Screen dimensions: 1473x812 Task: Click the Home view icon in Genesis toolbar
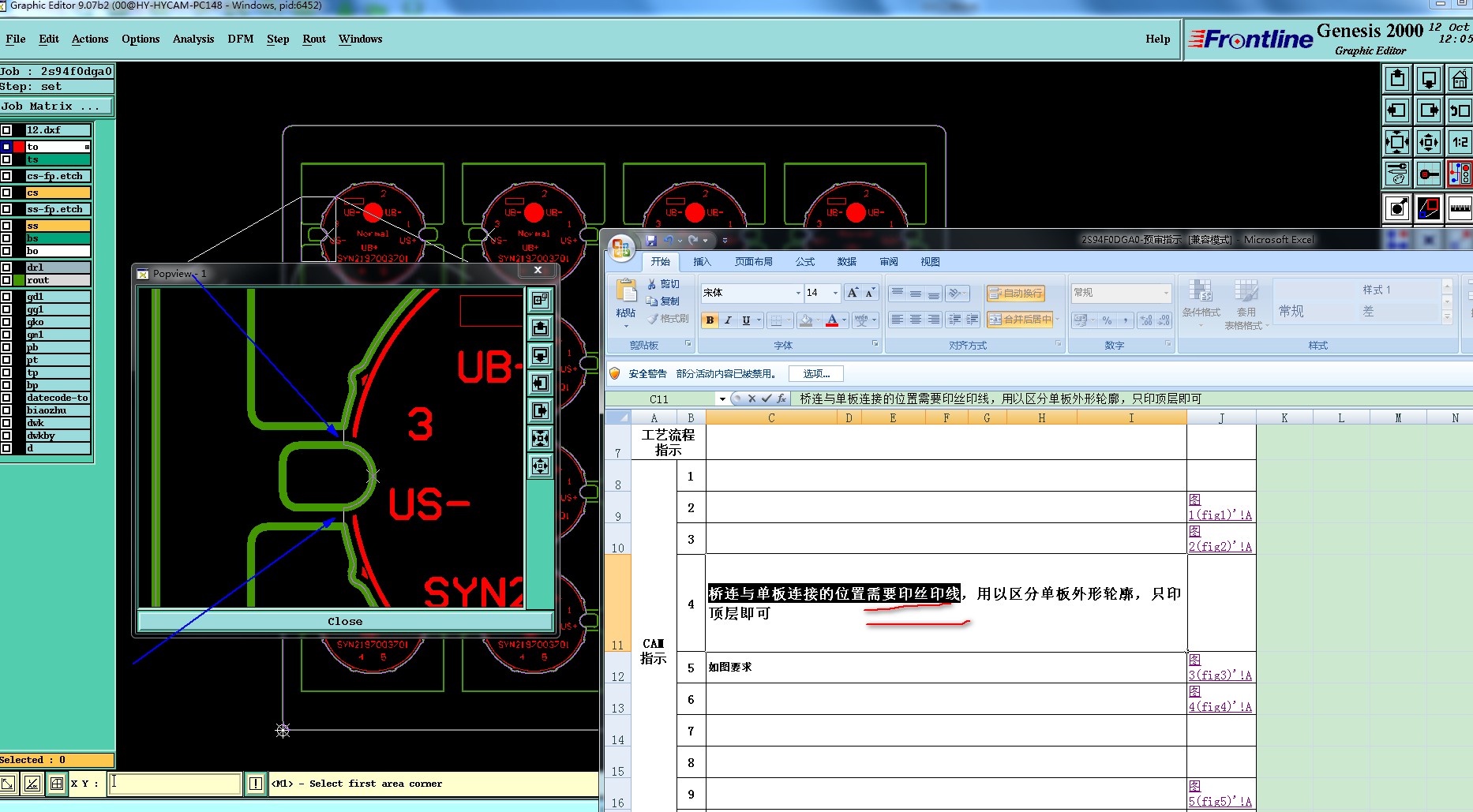1460,80
